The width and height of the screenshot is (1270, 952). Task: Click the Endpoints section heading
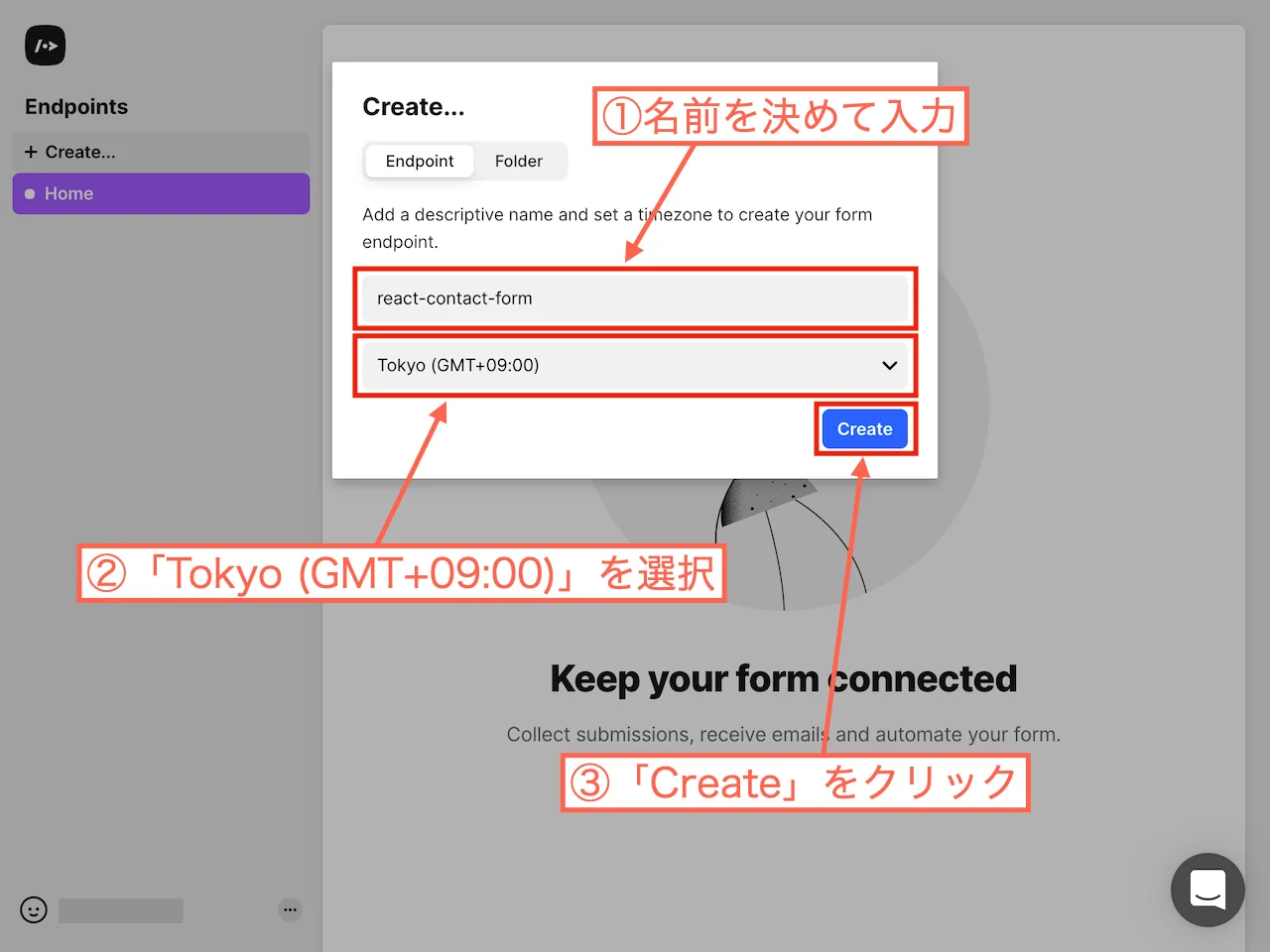coord(75,106)
